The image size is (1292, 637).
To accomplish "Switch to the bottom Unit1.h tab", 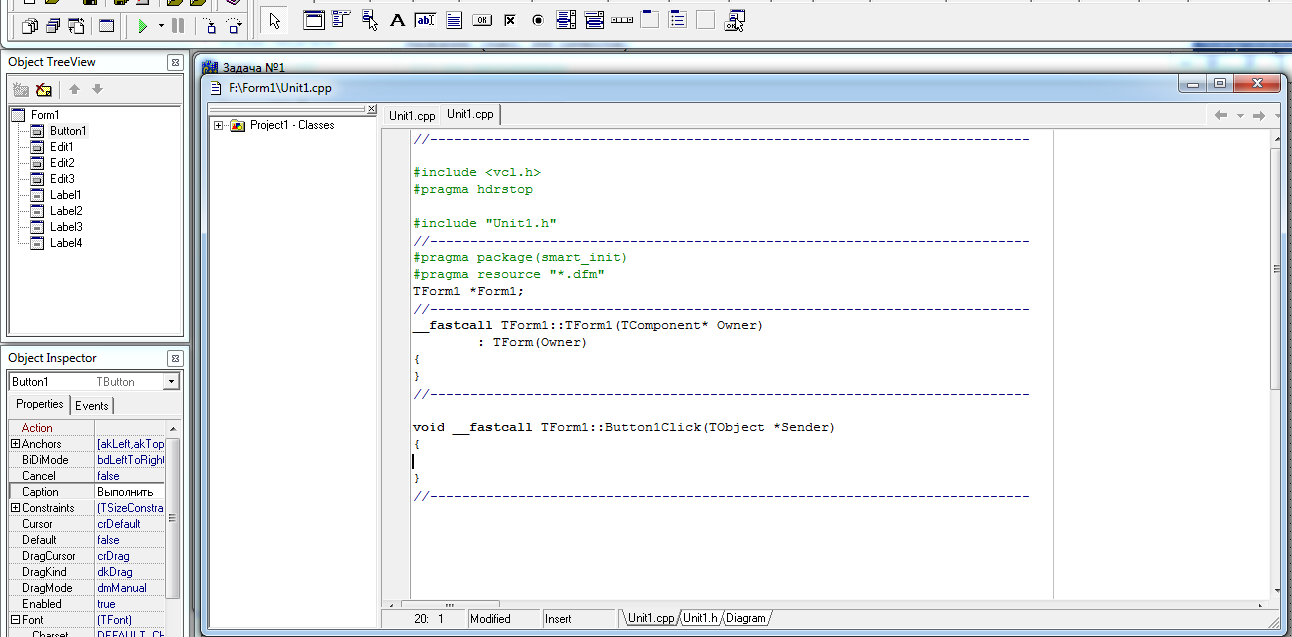I will point(701,618).
